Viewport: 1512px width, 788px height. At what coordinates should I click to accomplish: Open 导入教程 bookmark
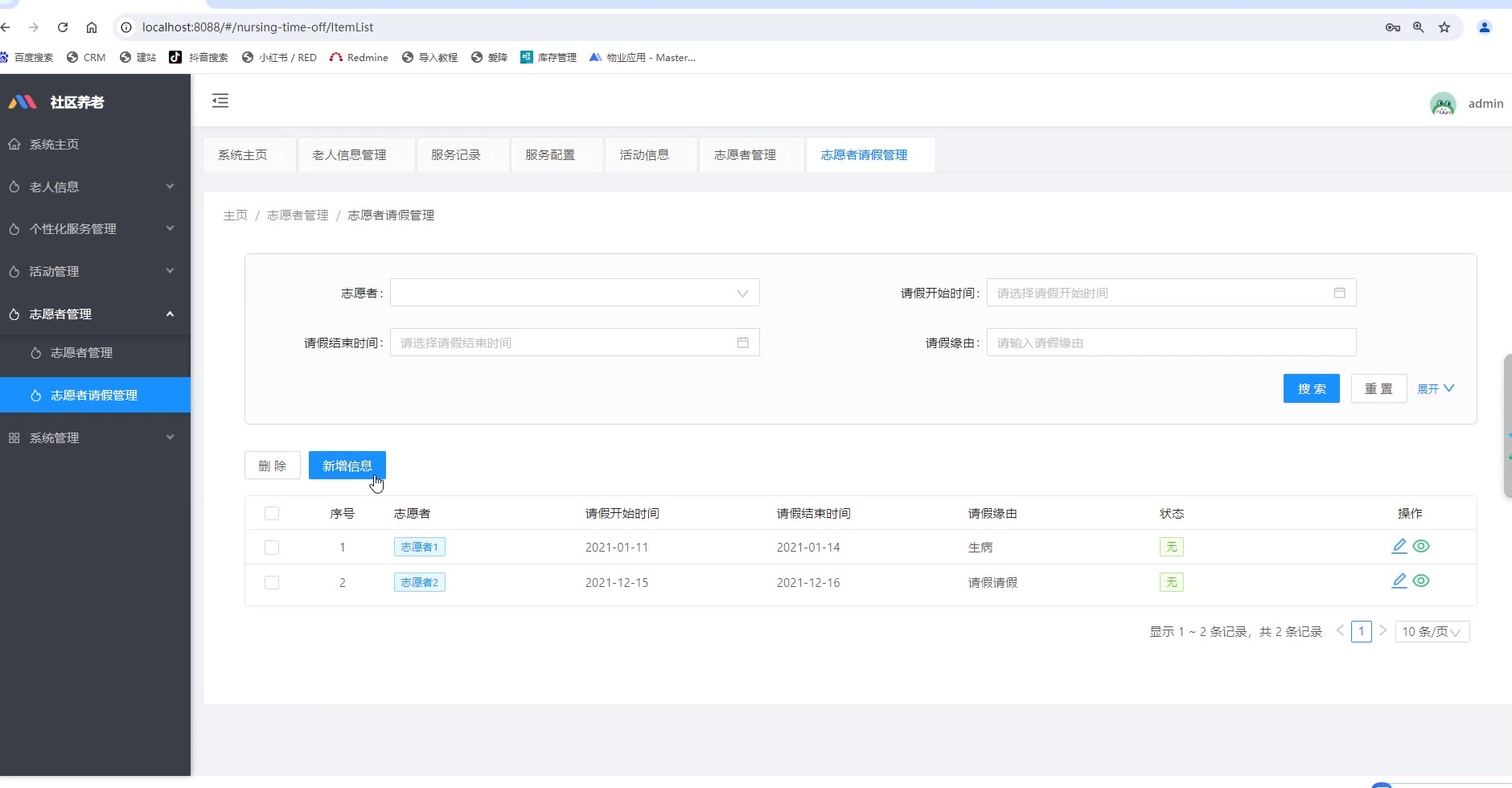coord(429,57)
